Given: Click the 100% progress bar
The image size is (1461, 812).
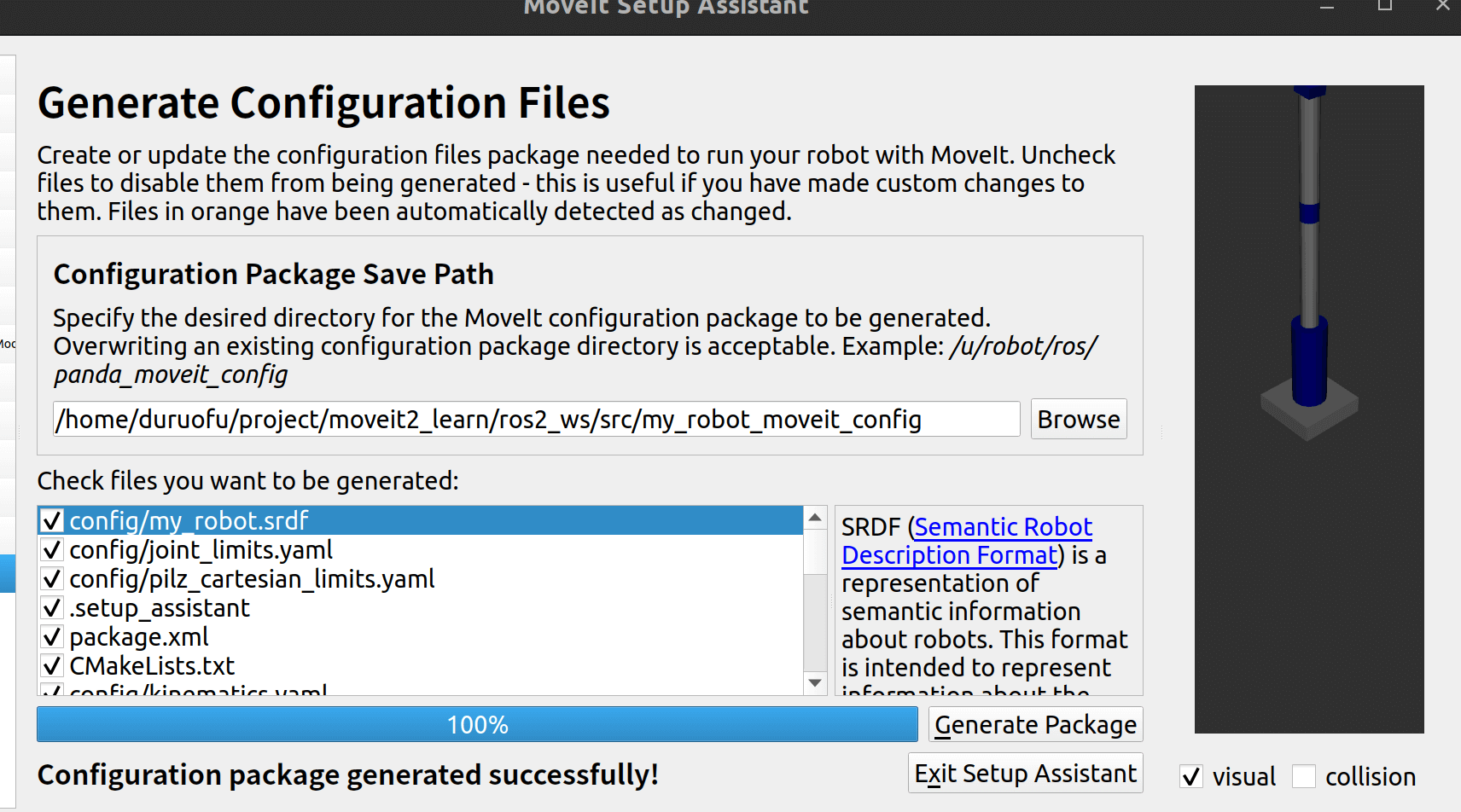Looking at the screenshot, I should [x=476, y=724].
